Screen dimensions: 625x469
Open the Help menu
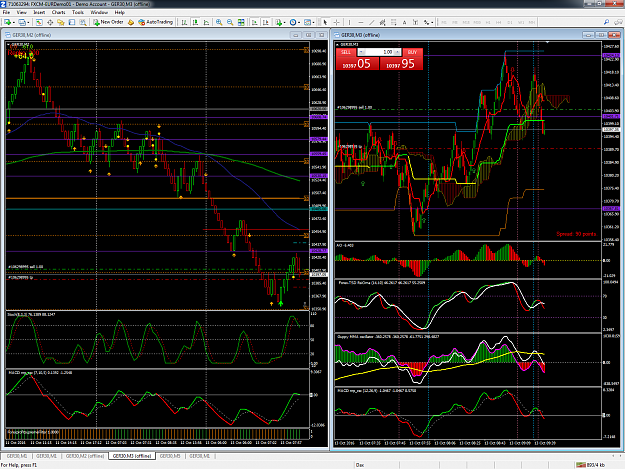(x=120, y=12)
